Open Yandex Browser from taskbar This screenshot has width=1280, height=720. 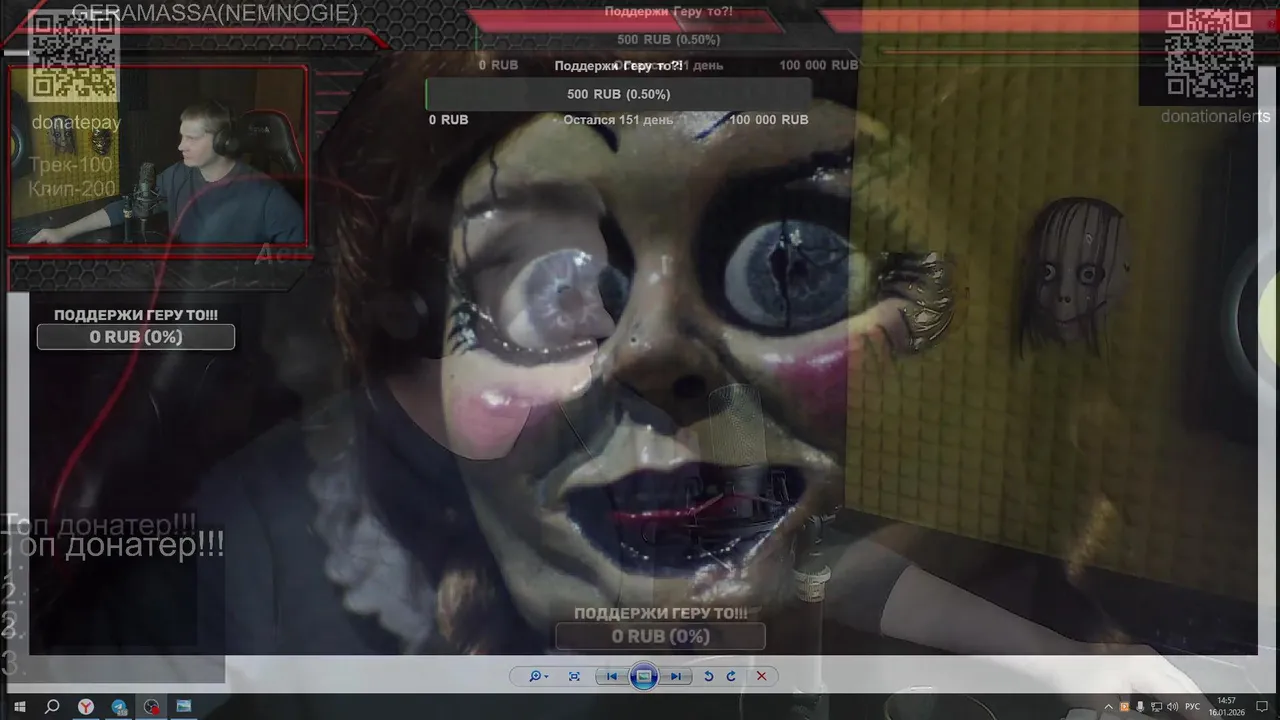click(87, 706)
